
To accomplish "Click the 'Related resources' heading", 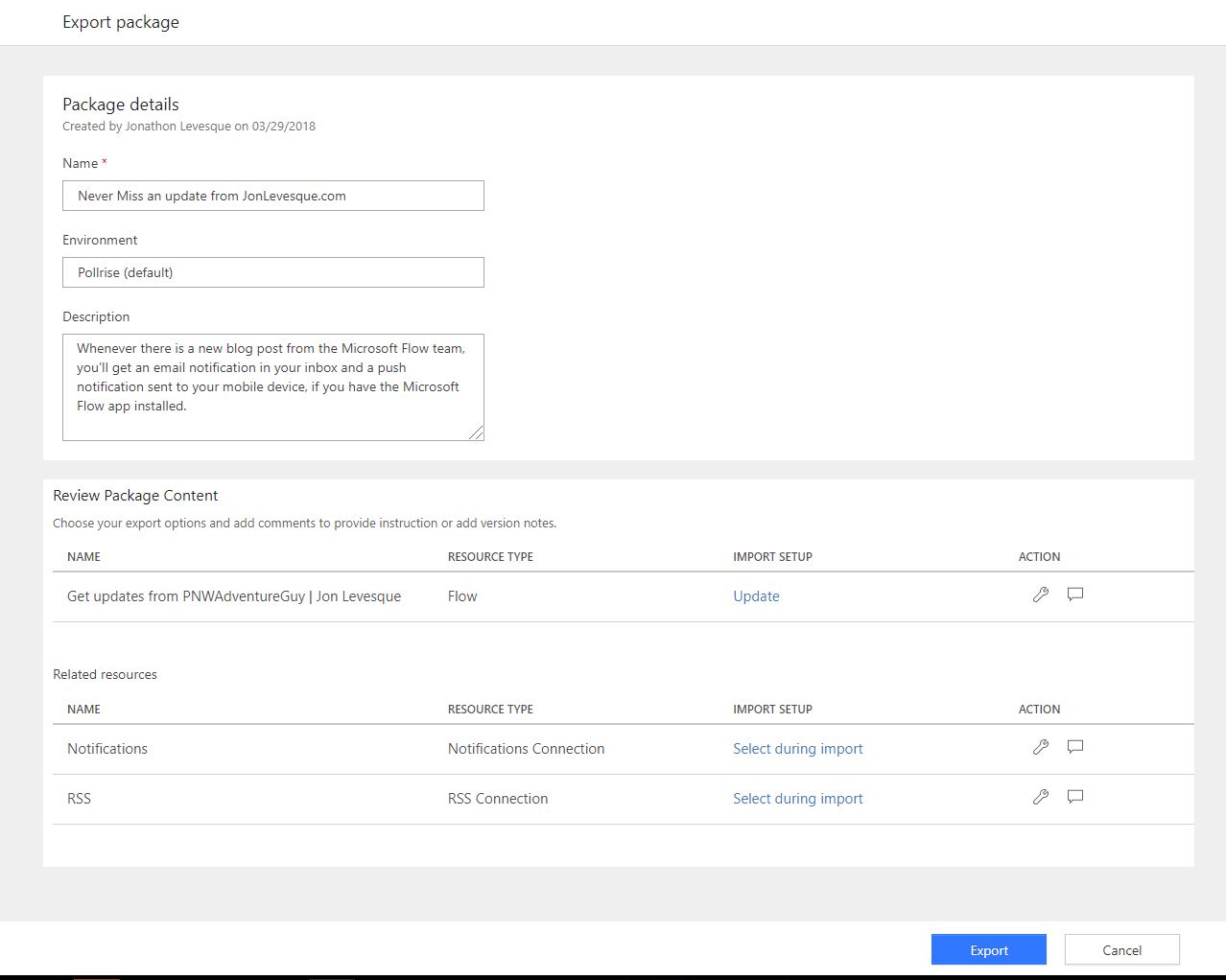I will (x=105, y=674).
